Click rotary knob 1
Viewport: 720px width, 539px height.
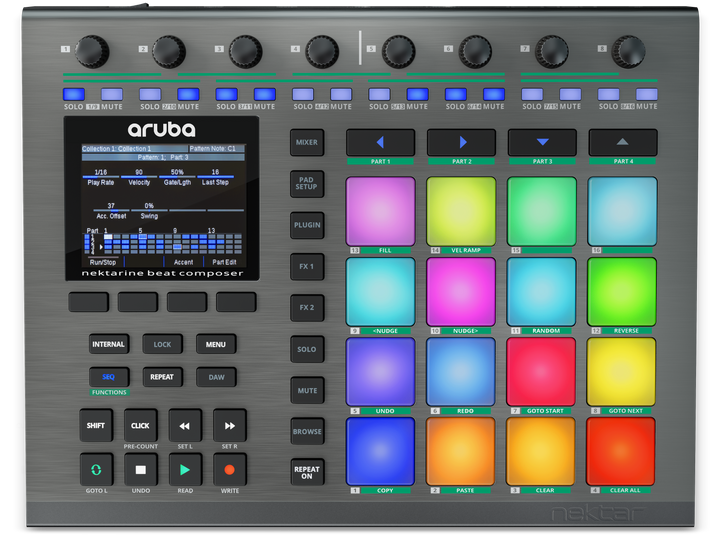coord(92,51)
